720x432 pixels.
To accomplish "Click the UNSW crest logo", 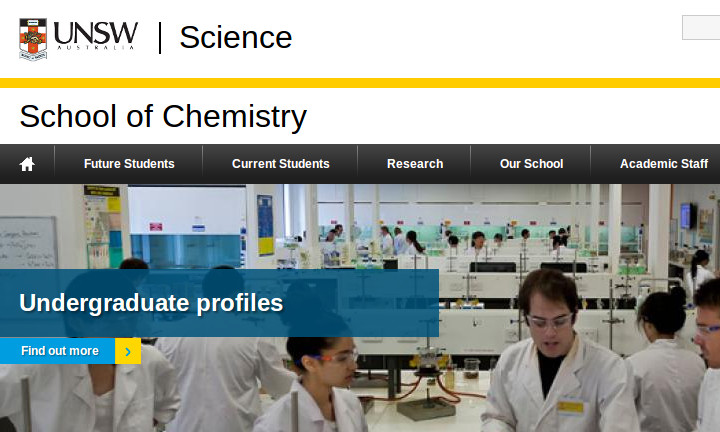I will point(33,37).
